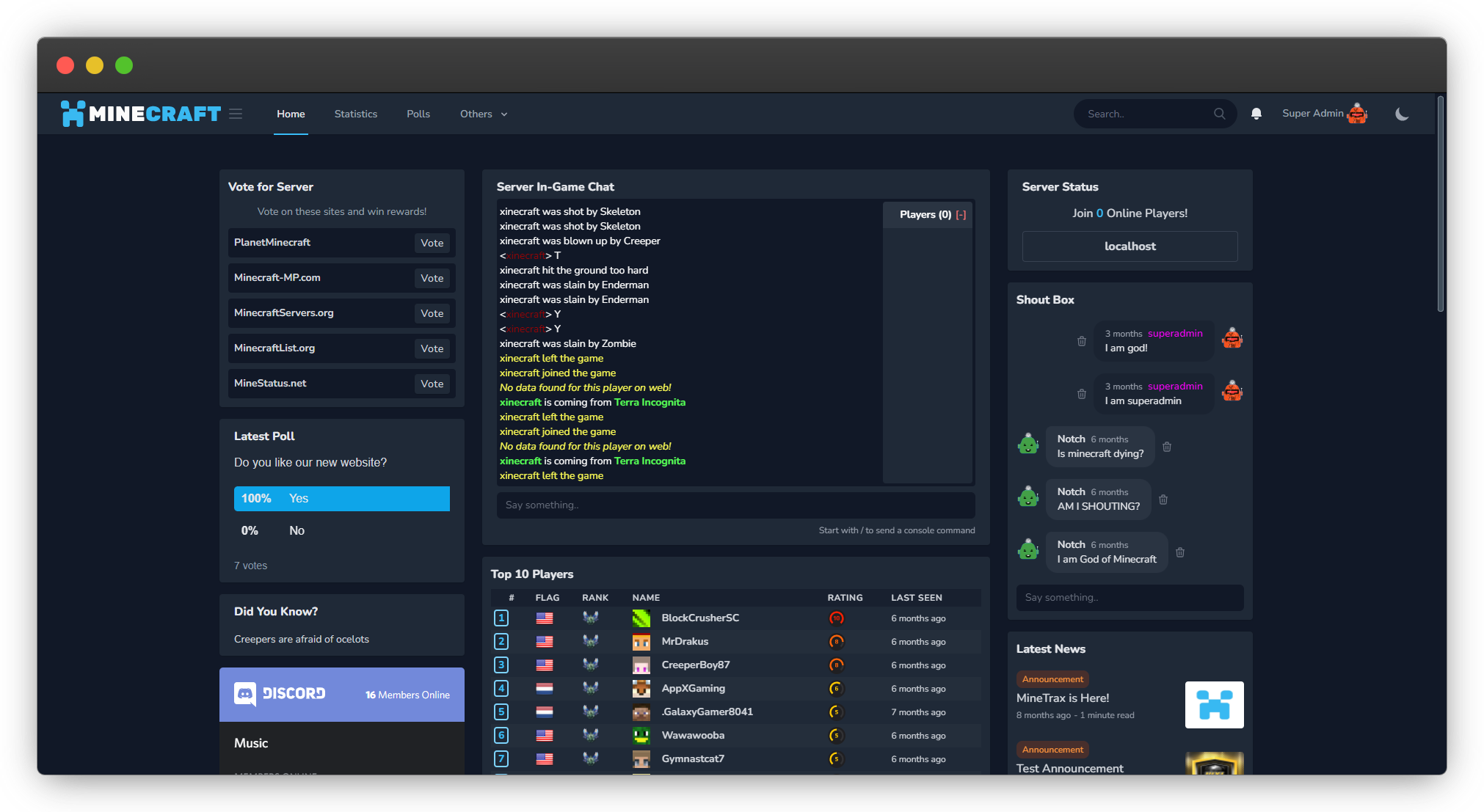This screenshot has width=1484, height=812.
Task: Toggle dark mode moon icon
Action: (1401, 114)
